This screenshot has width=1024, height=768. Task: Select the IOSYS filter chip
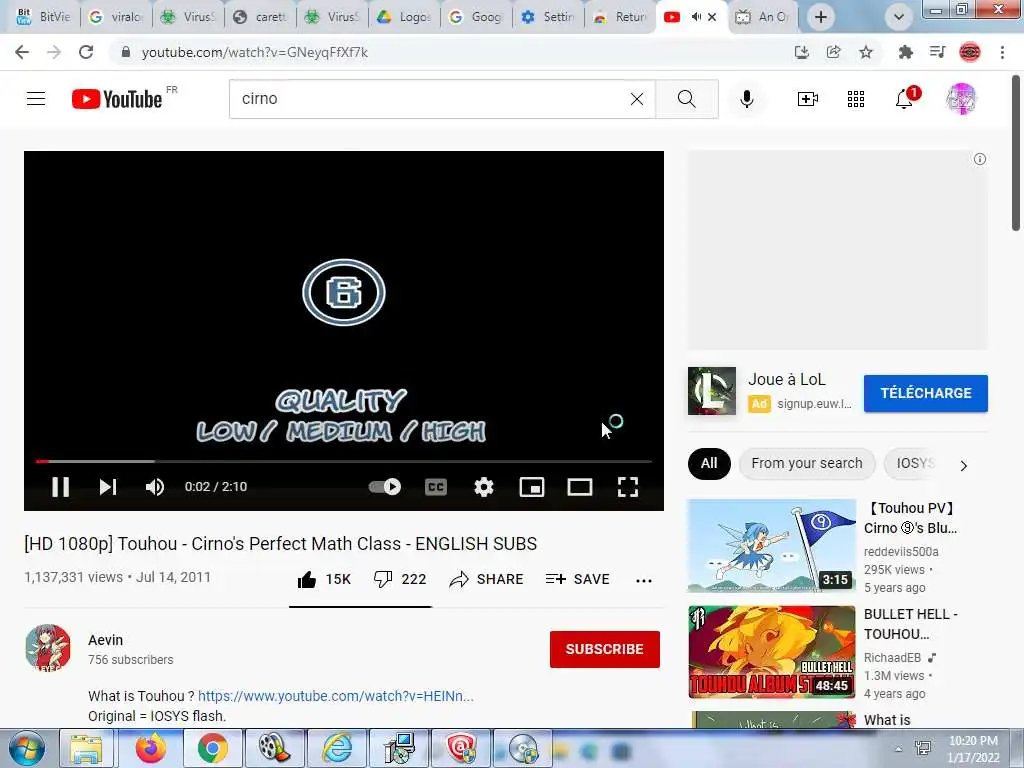[x=915, y=464]
